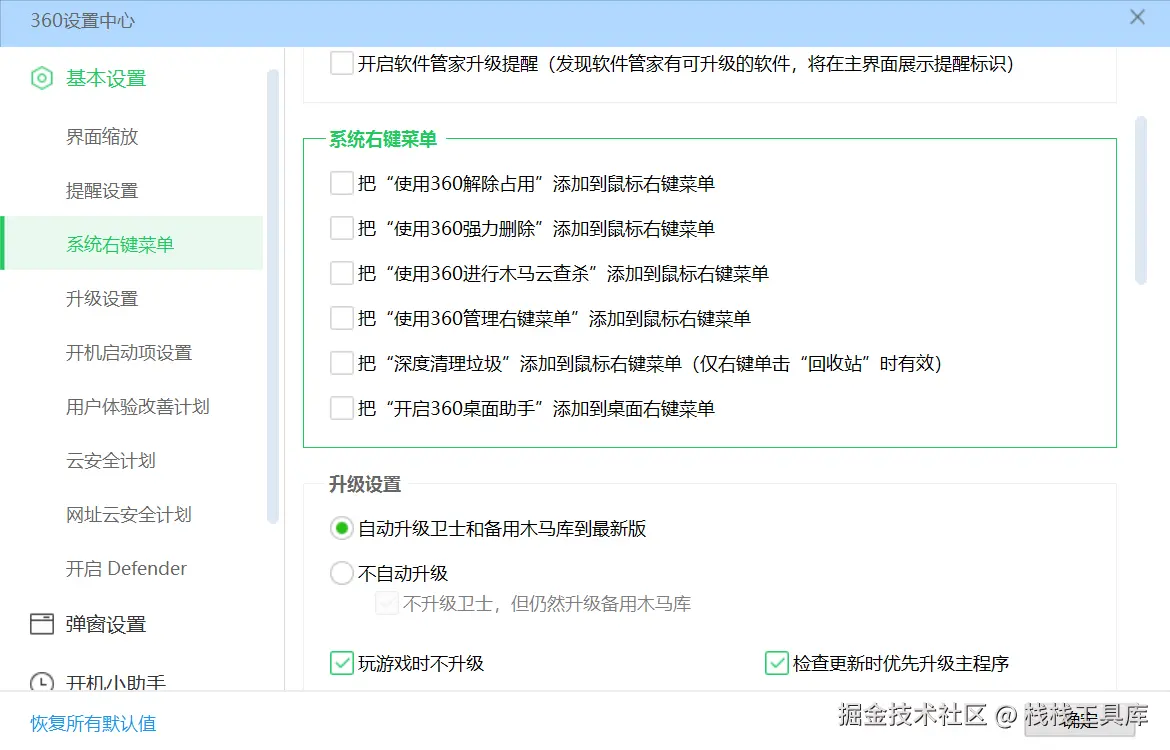
Task: Check 使用360进行木马云查杀 option
Action: (342, 273)
